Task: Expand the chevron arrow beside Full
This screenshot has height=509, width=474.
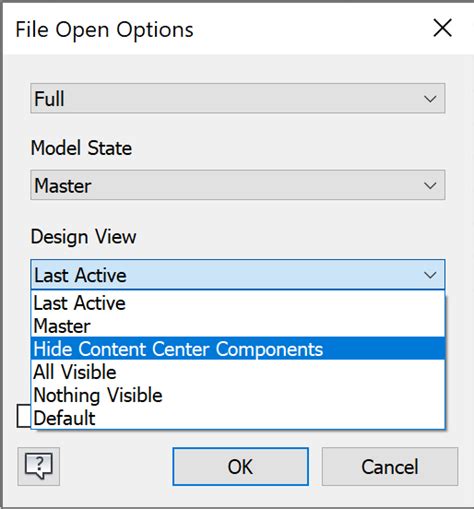Action: tap(430, 99)
